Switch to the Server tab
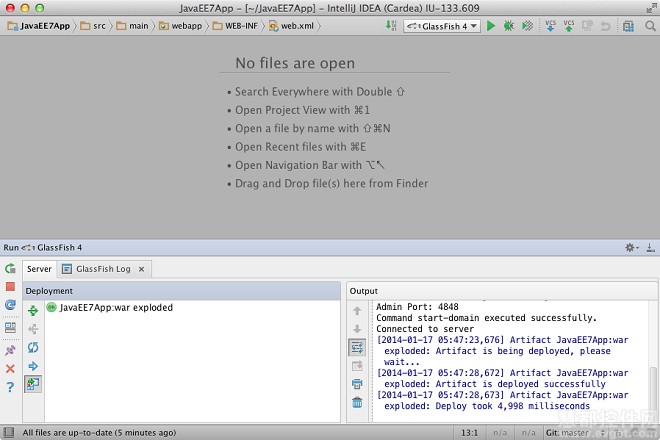Screen dimensions: 660x440 pos(39,269)
